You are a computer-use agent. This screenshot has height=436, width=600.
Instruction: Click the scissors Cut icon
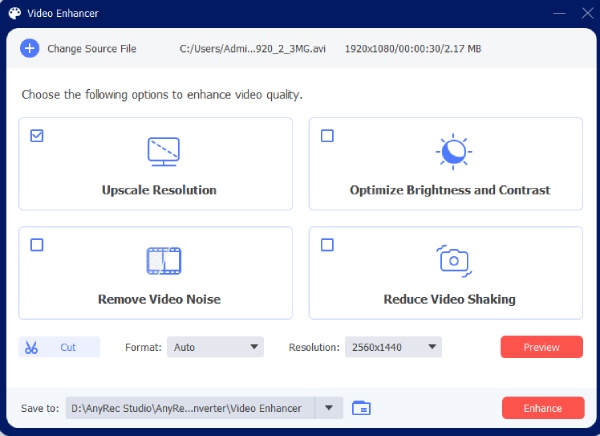[31, 347]
